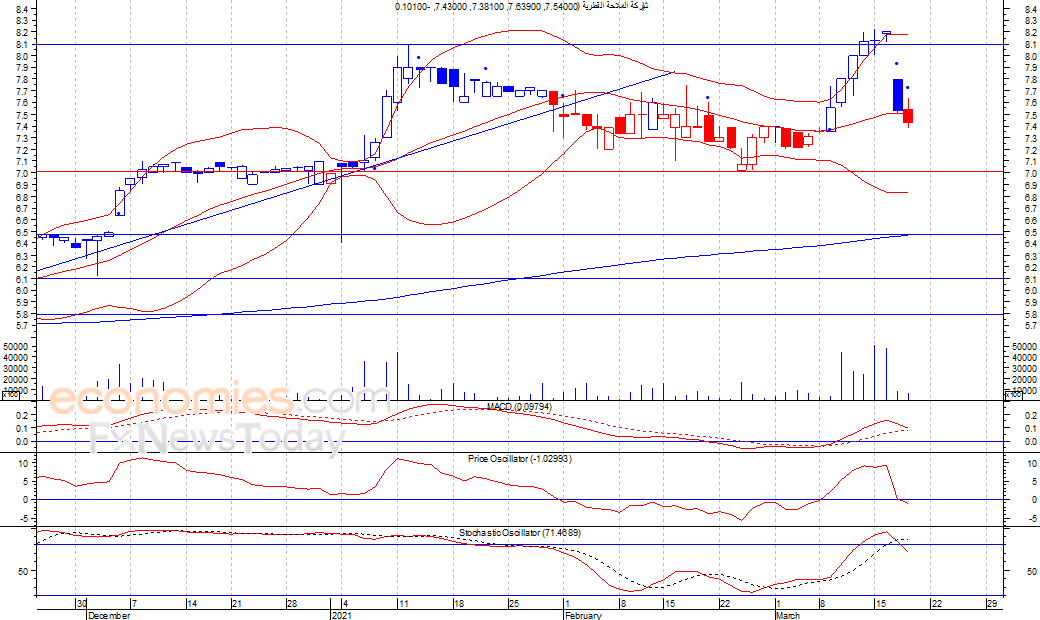
Task: Click the chart title with price values
Action: 520,7
